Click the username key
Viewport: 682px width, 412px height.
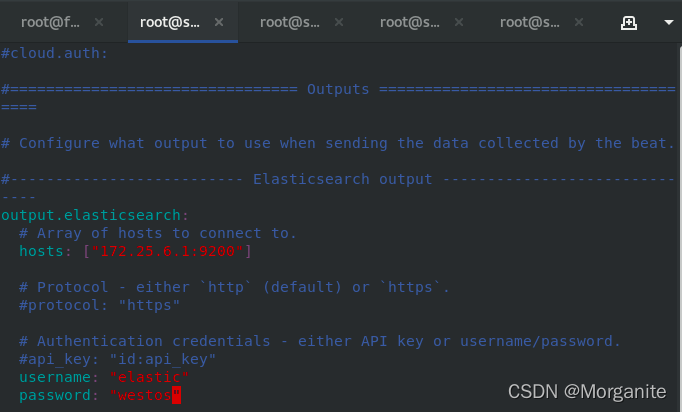pos(55,377)
